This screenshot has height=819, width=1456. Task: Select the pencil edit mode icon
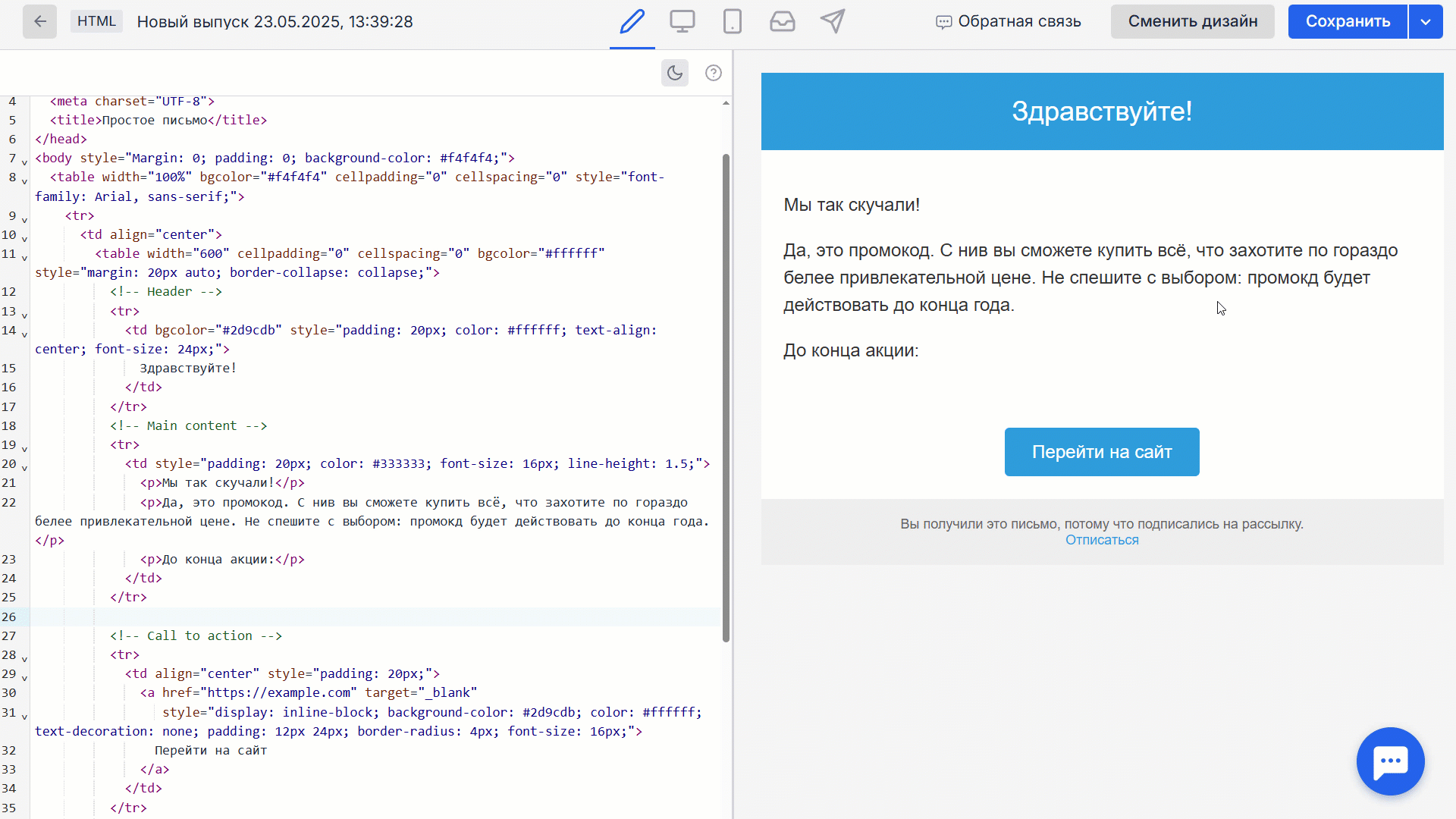tap(632, 21)
